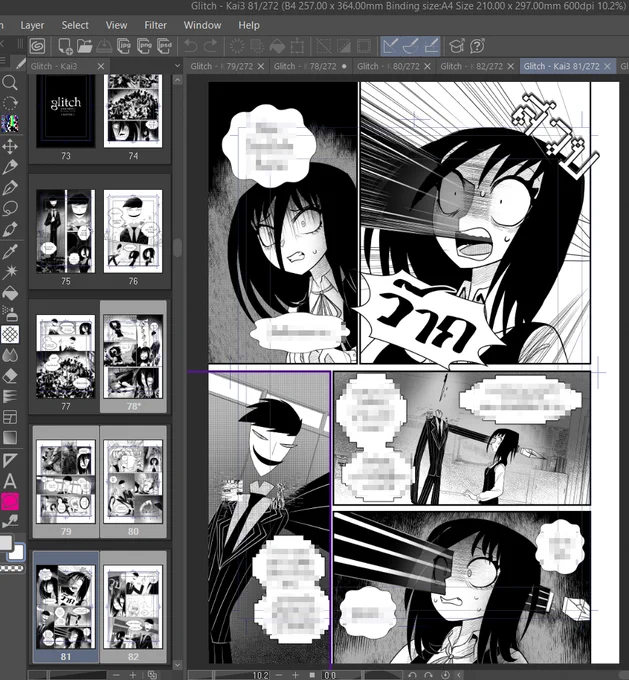The image size is (629, 680).
Task: Open page 76 thumbnail
Action: [133, 231]
